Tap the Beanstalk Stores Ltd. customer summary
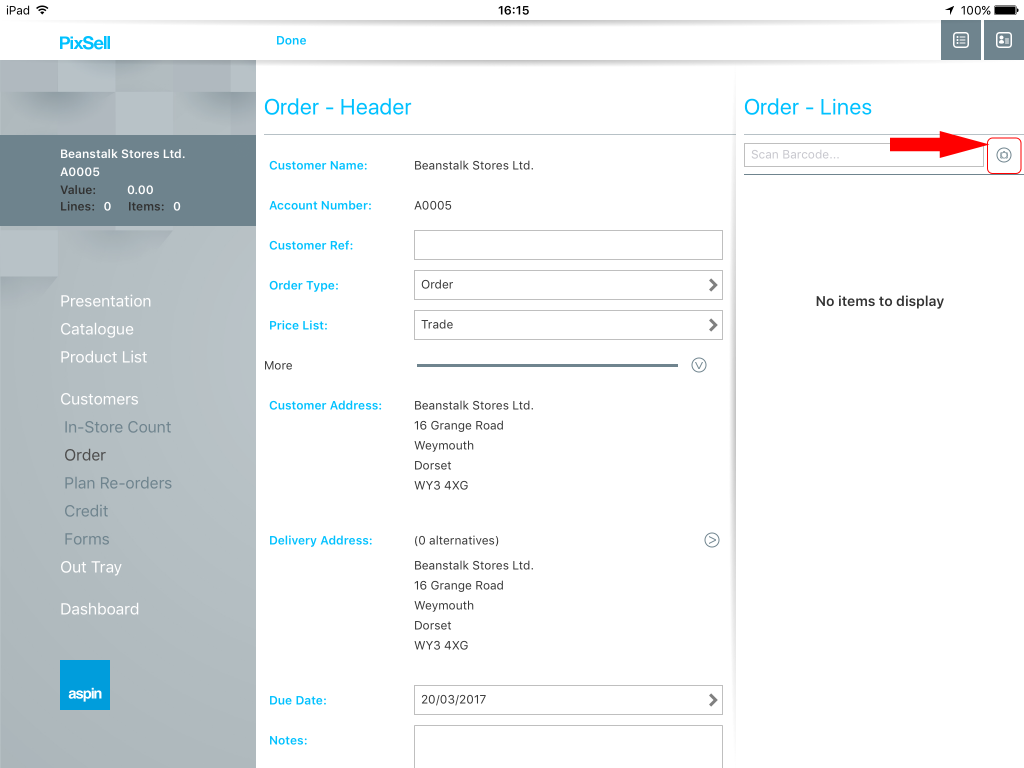Image resolution: width=1024 pixels, height=768 pixels. coord(128,180)
